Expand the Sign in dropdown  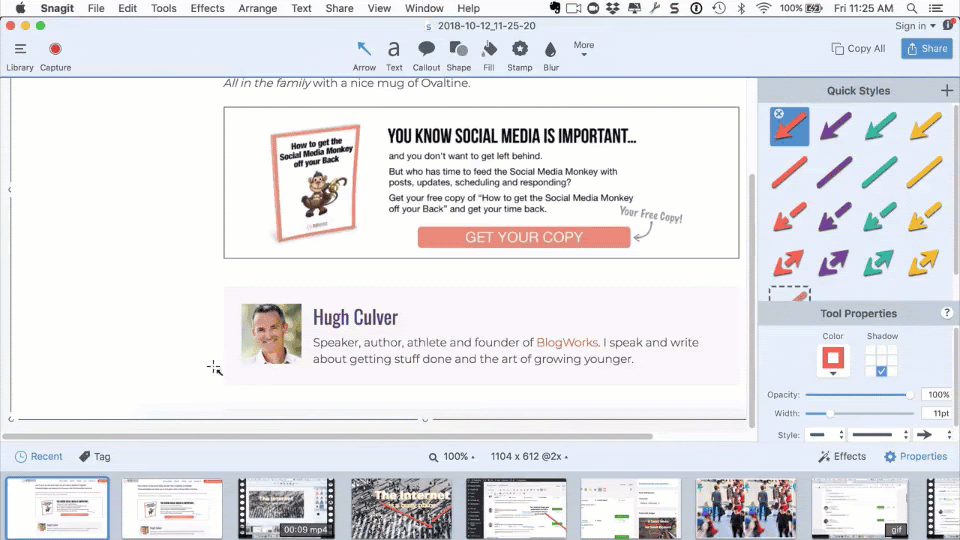tap(915, 26)
